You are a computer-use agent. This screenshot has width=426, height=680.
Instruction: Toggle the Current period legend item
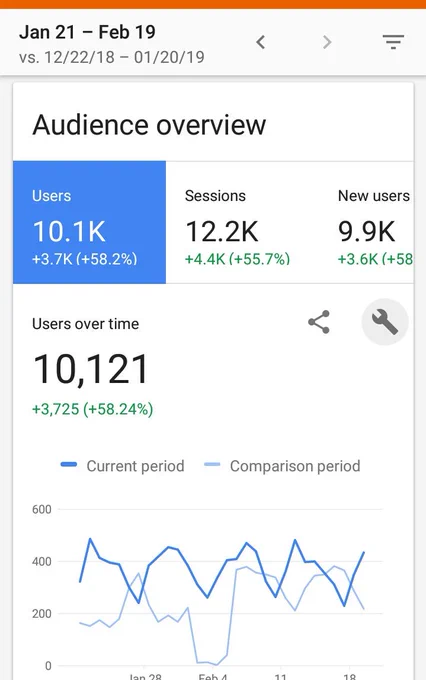click(x=123, y=466)
